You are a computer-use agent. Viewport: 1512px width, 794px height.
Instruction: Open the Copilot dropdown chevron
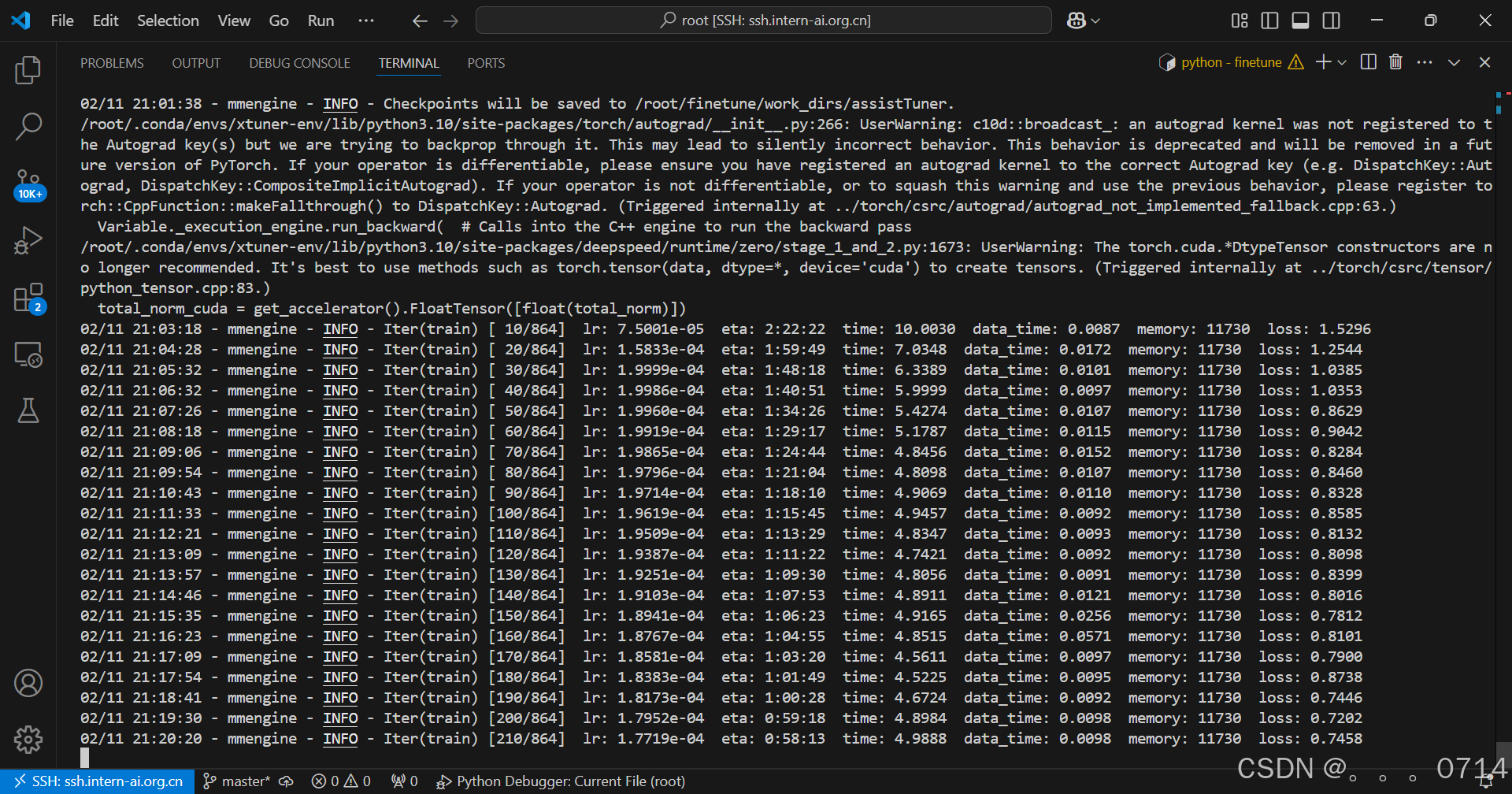point(1095,21)
